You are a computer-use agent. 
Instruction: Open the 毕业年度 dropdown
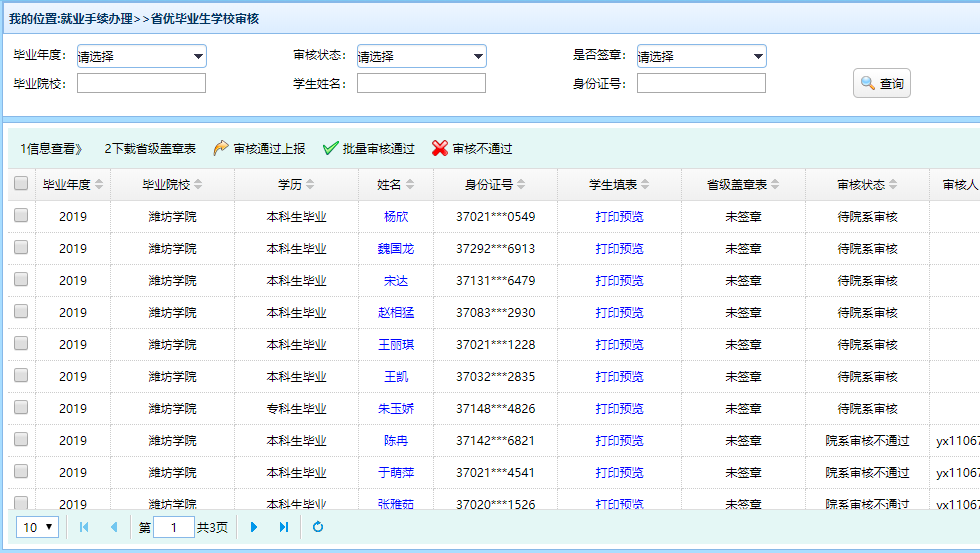point(141,57)
